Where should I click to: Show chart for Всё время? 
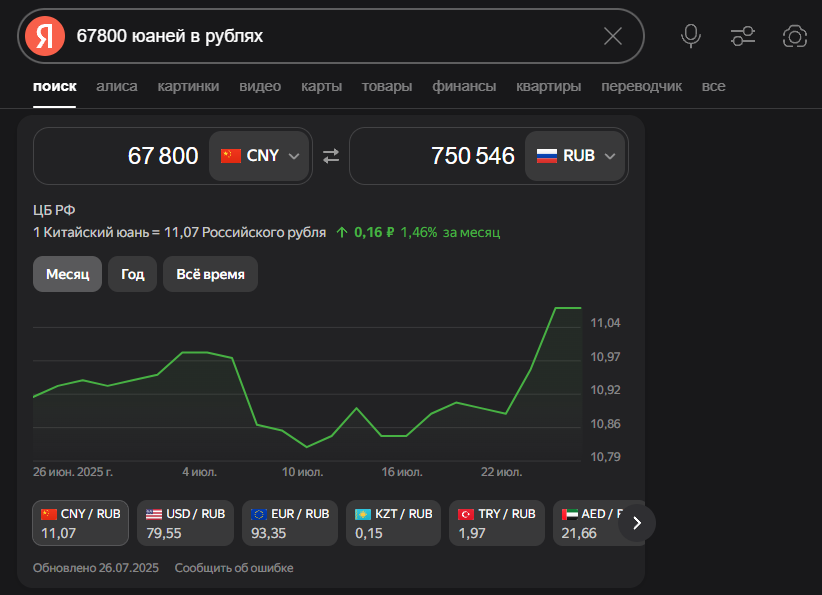pos(210,274)
